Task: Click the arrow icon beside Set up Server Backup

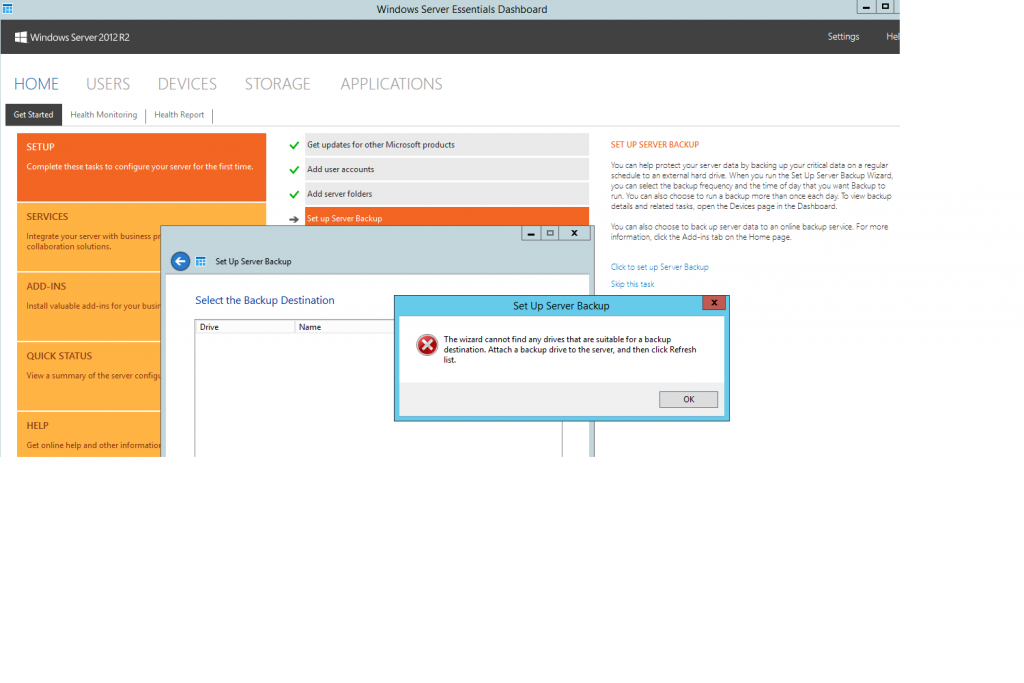Action: coord(294,219)
